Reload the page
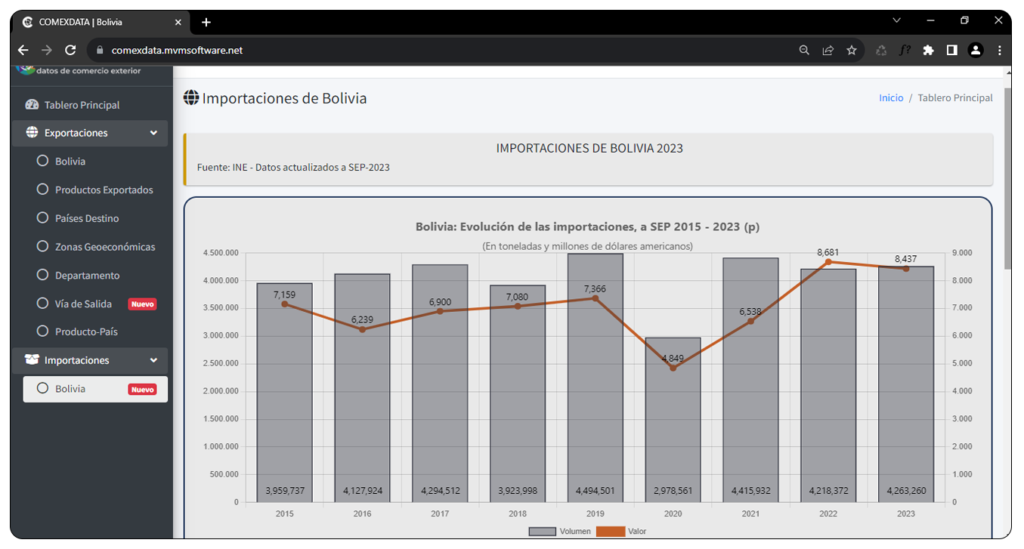The height and width of the screenshot is (549, 1024). point(70,50)
